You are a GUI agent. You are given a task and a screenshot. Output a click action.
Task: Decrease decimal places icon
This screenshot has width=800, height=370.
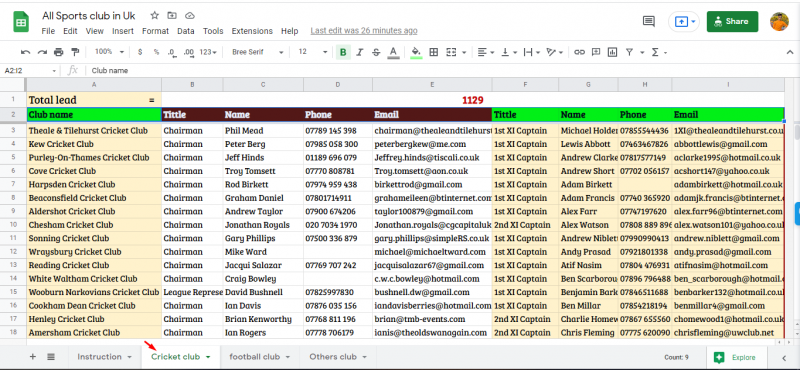[172, 52]
